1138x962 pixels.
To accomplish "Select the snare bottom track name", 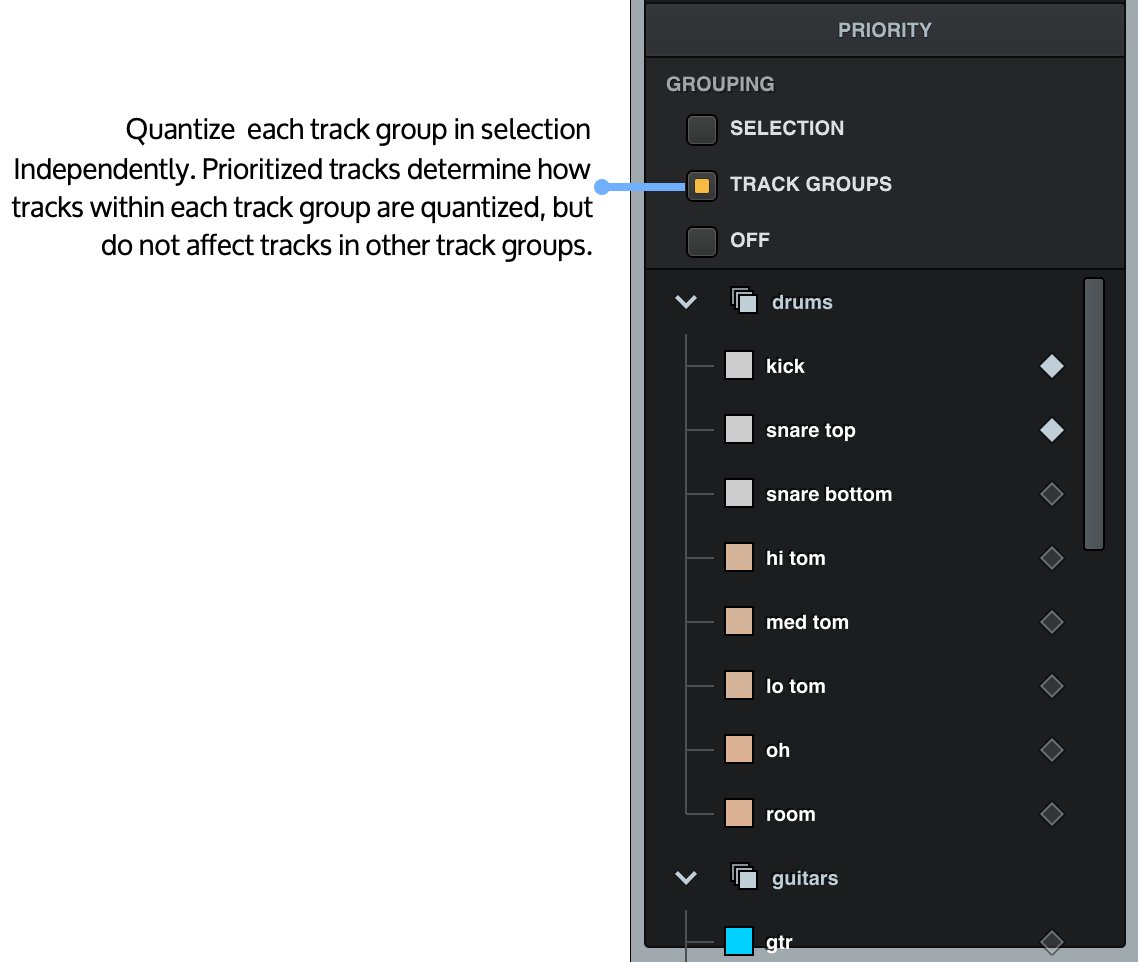I will pyautogui.click(x=829, y=494).
